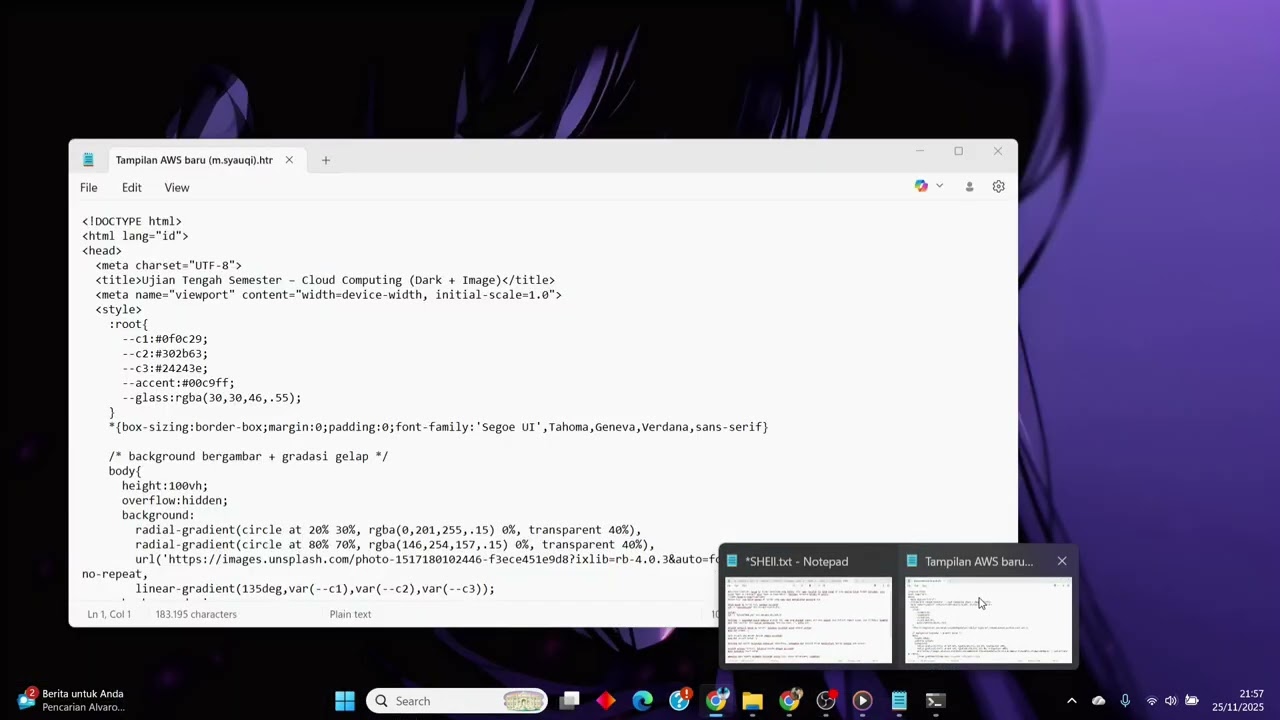Open the Notepad Settings gear icon
The height and width of the screenshot is (720, 1280).
coord(998,187)
